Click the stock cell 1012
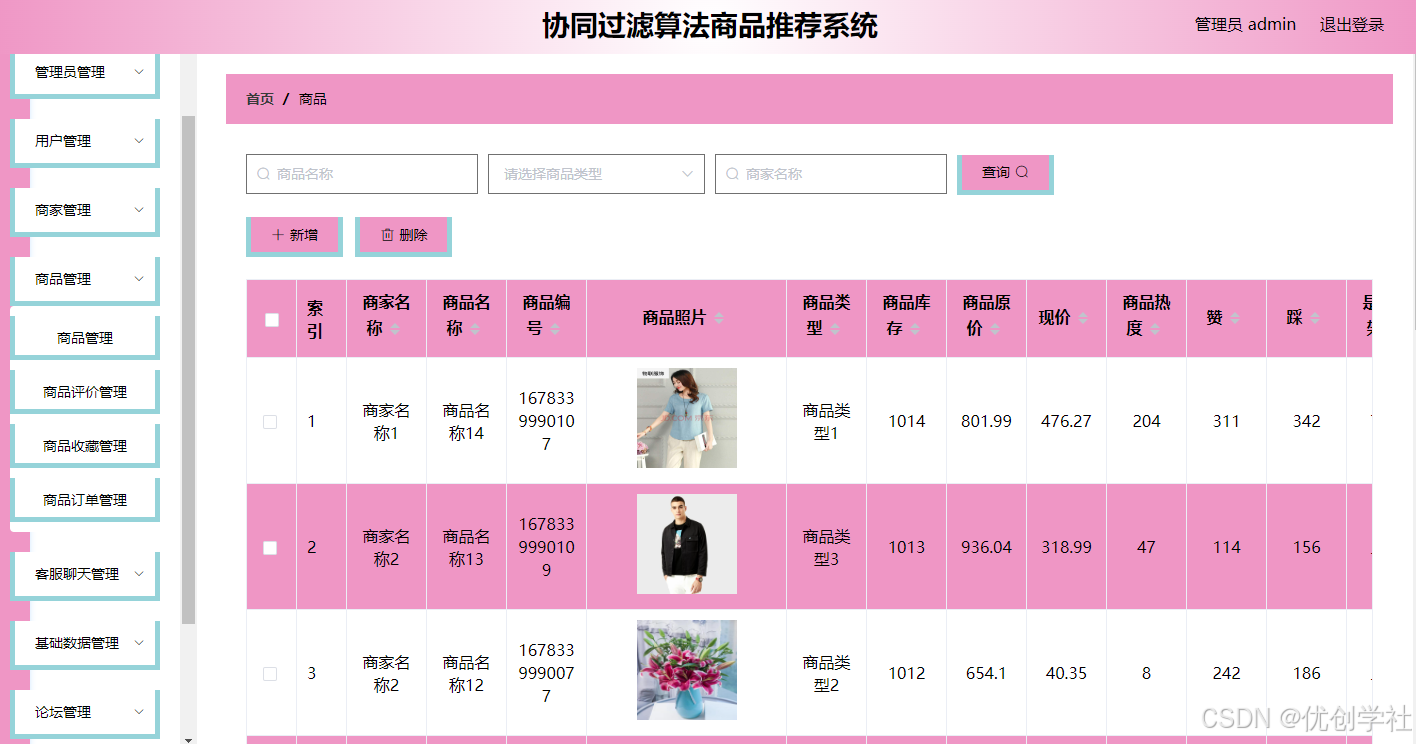Image resolution: width=1416 pixels, height=744 pixels. (907, 673)
